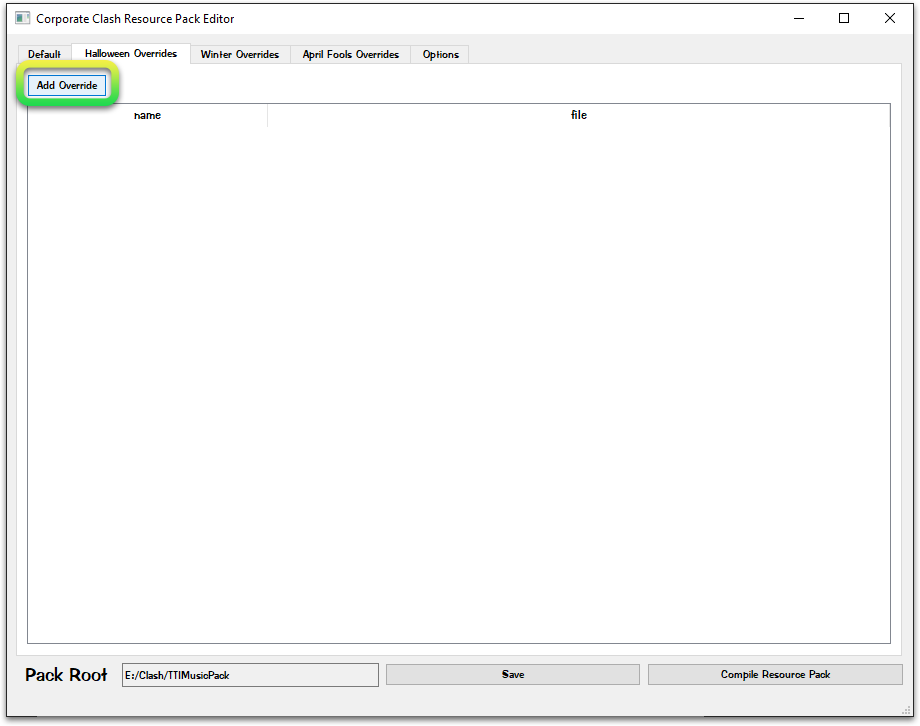Open the Options tab
The image size is (920, 726).
pyautogui.click(x=440, y=54)
